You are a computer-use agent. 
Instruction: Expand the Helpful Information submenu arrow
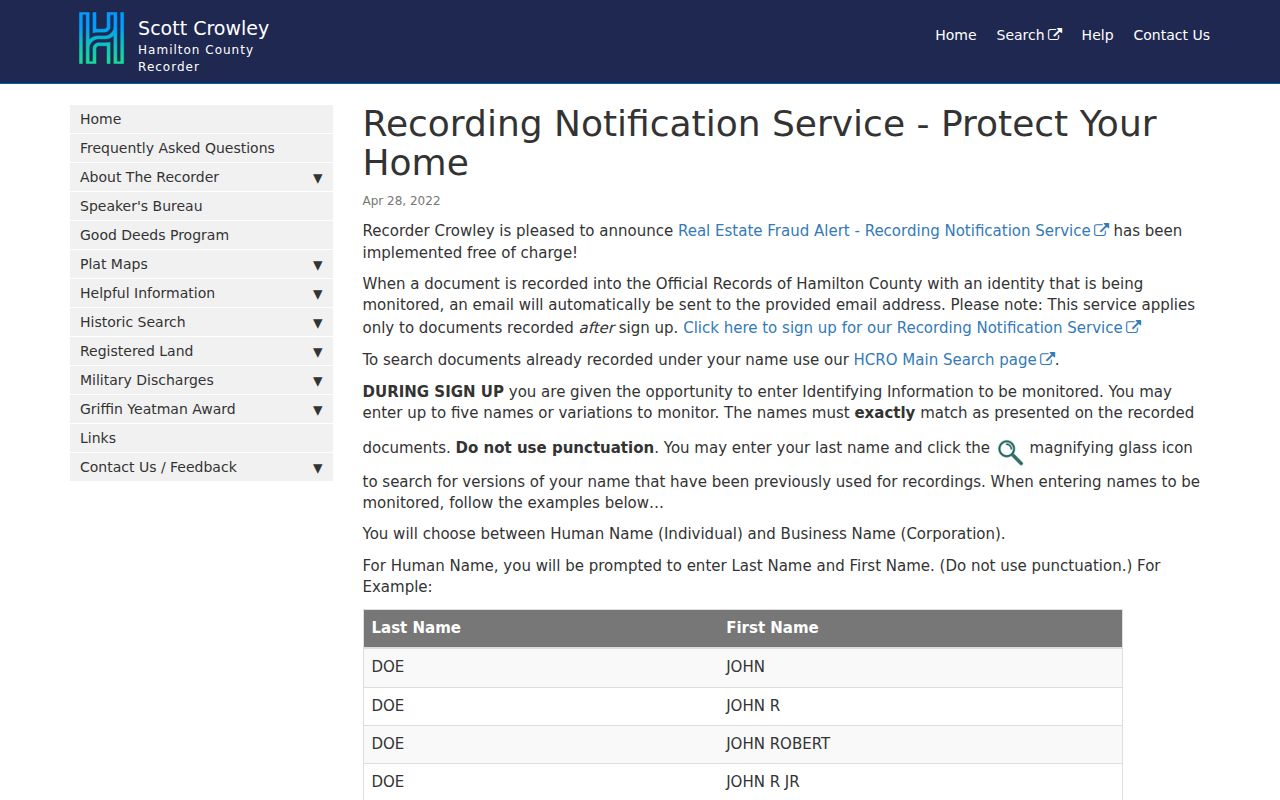click(x=317, y=294)
